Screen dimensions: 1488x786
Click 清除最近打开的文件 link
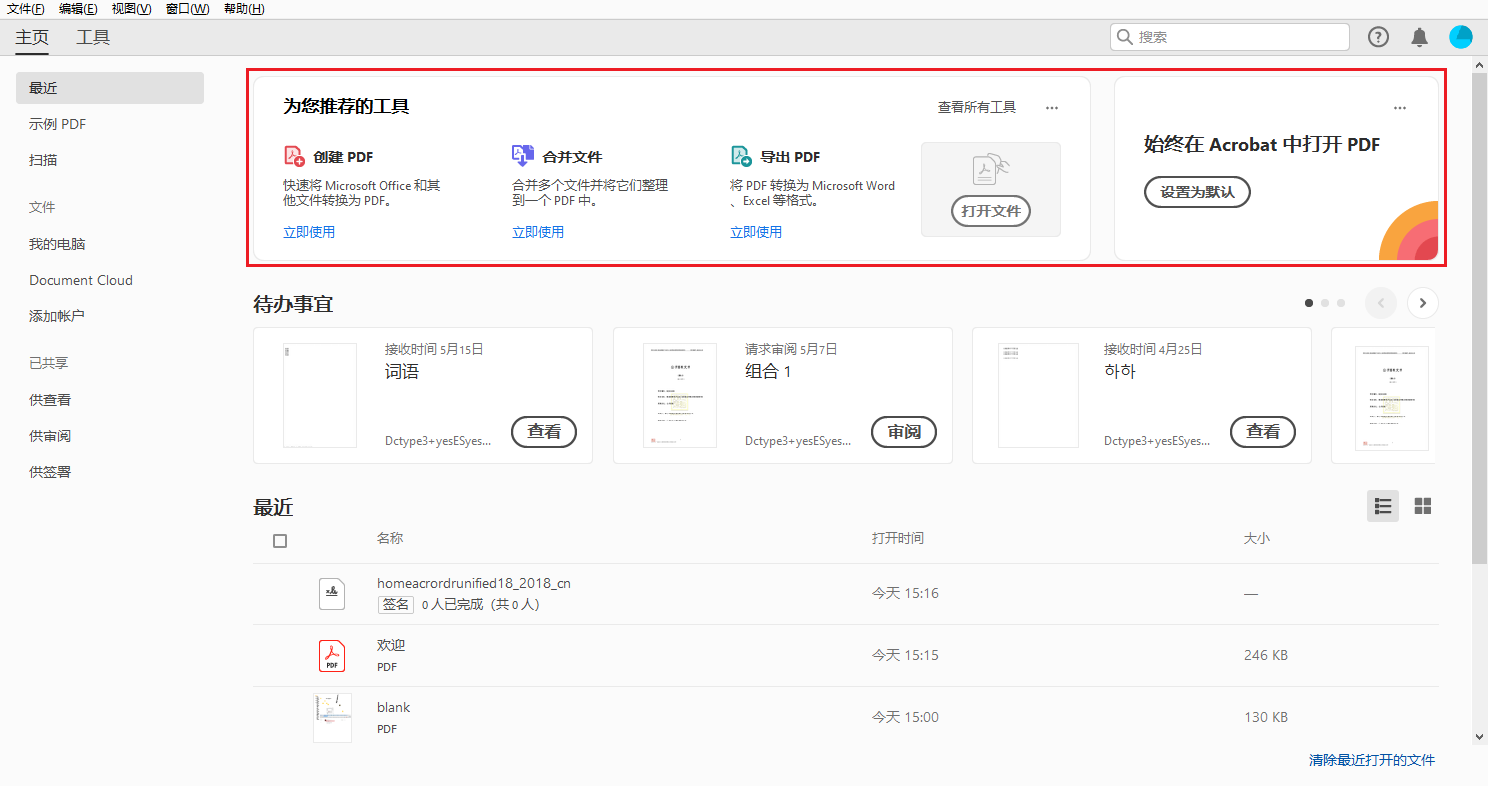1372,760
